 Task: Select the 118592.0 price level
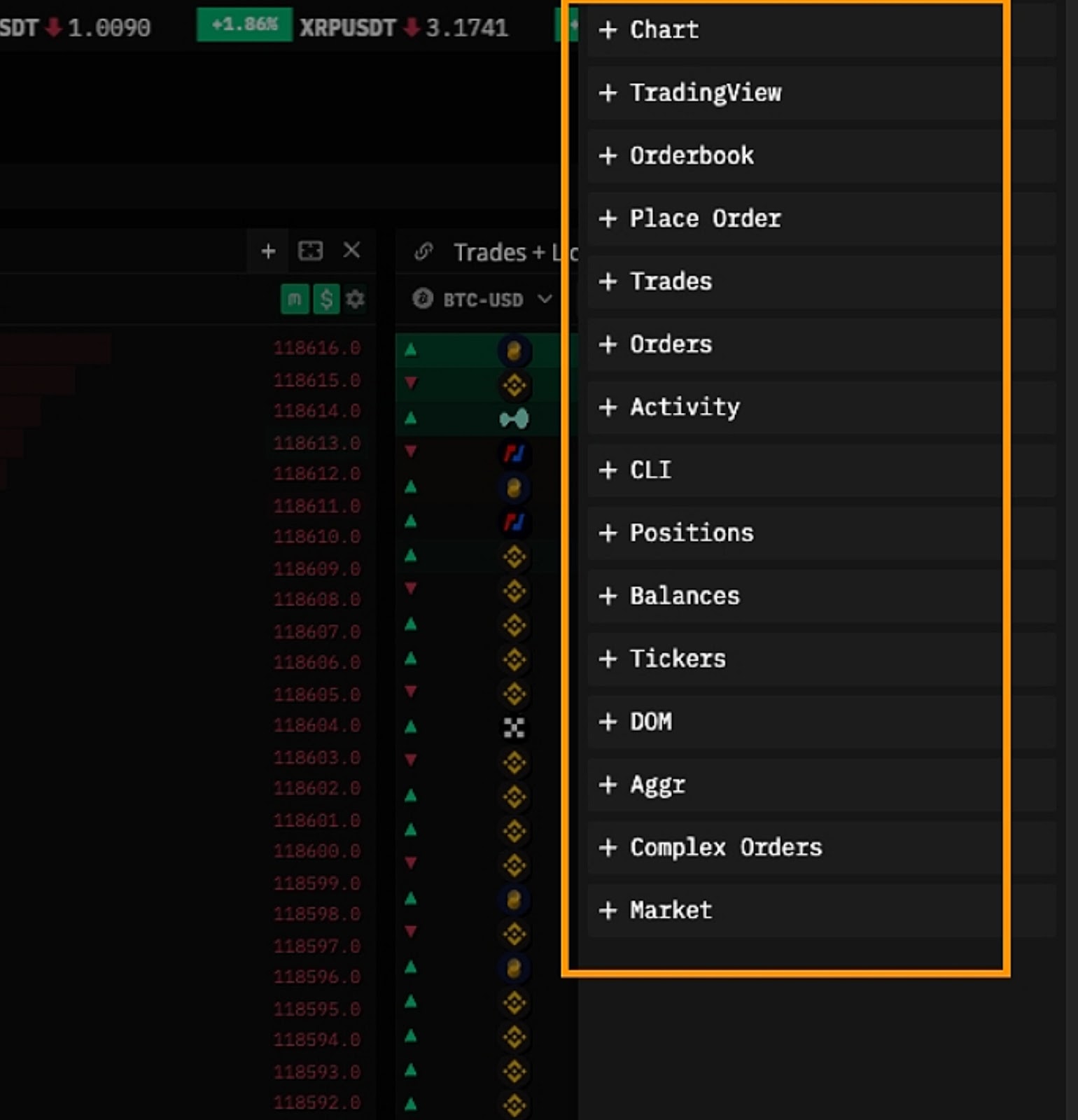(317, 1102)
